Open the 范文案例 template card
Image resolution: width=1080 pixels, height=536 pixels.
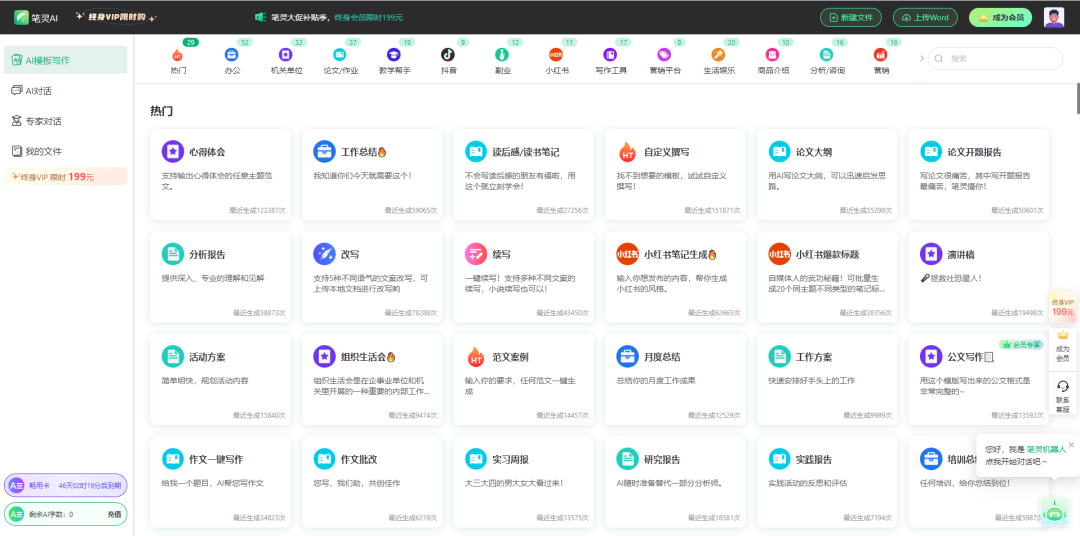(x=523, y=380)
